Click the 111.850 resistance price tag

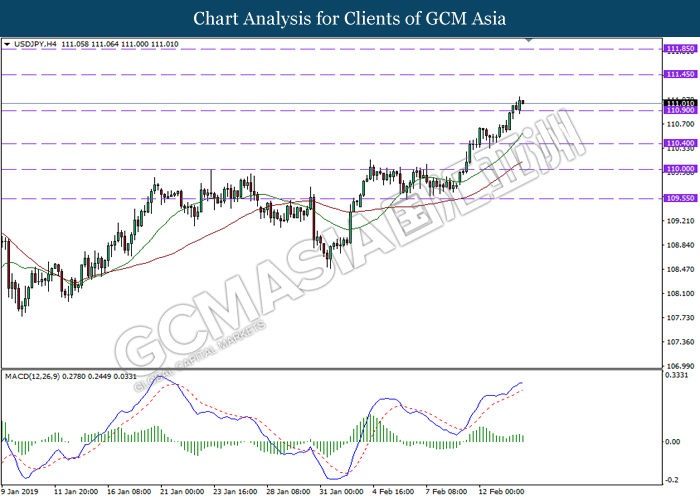pyautogui.click(x=680, y=48)
